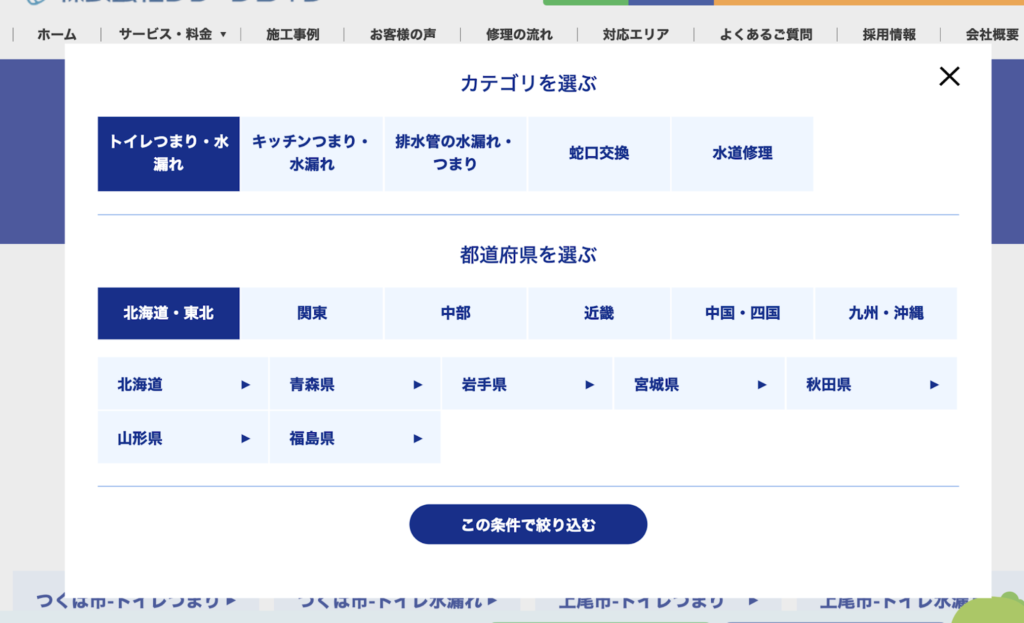Image resolution: width=1024 pixels, height=623 pixels.
Task: Expand the サービス・料金 navigation dropdown
Action: [173, 34]
